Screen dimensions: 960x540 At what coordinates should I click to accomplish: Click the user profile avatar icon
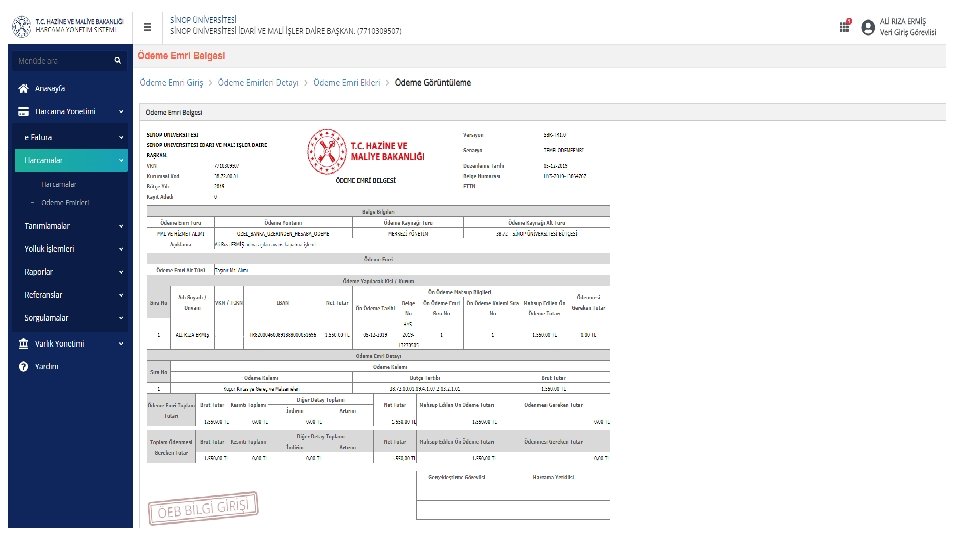[x=868, y=27]
